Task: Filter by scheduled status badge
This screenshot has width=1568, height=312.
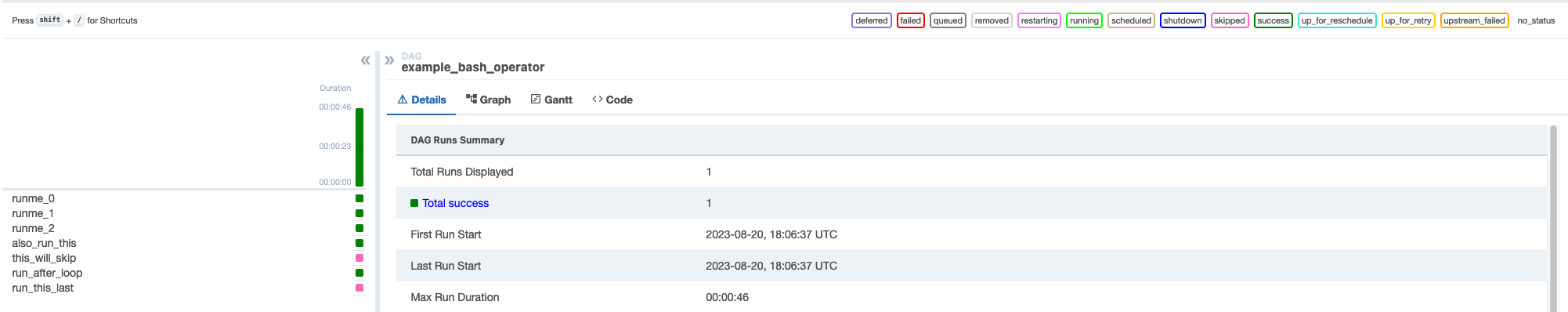Action: click(x=1131, y=20)
